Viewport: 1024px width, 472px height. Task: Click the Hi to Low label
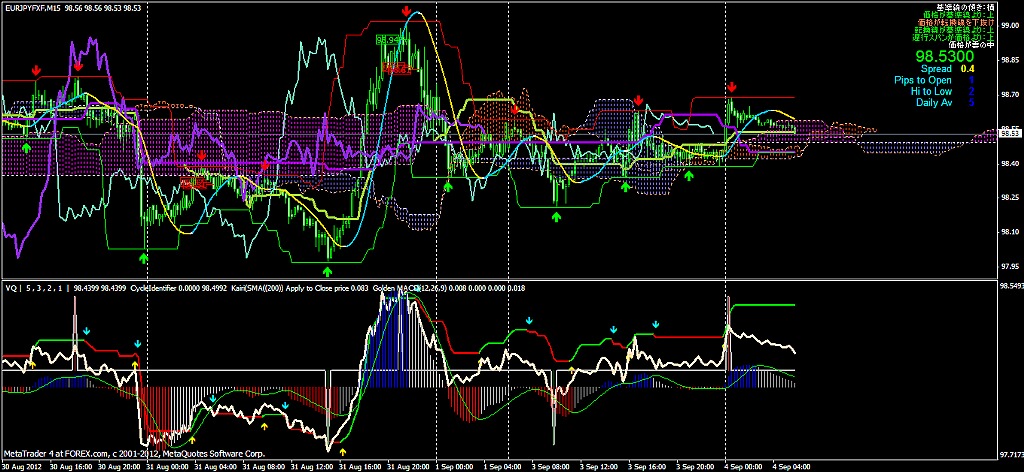930,91
